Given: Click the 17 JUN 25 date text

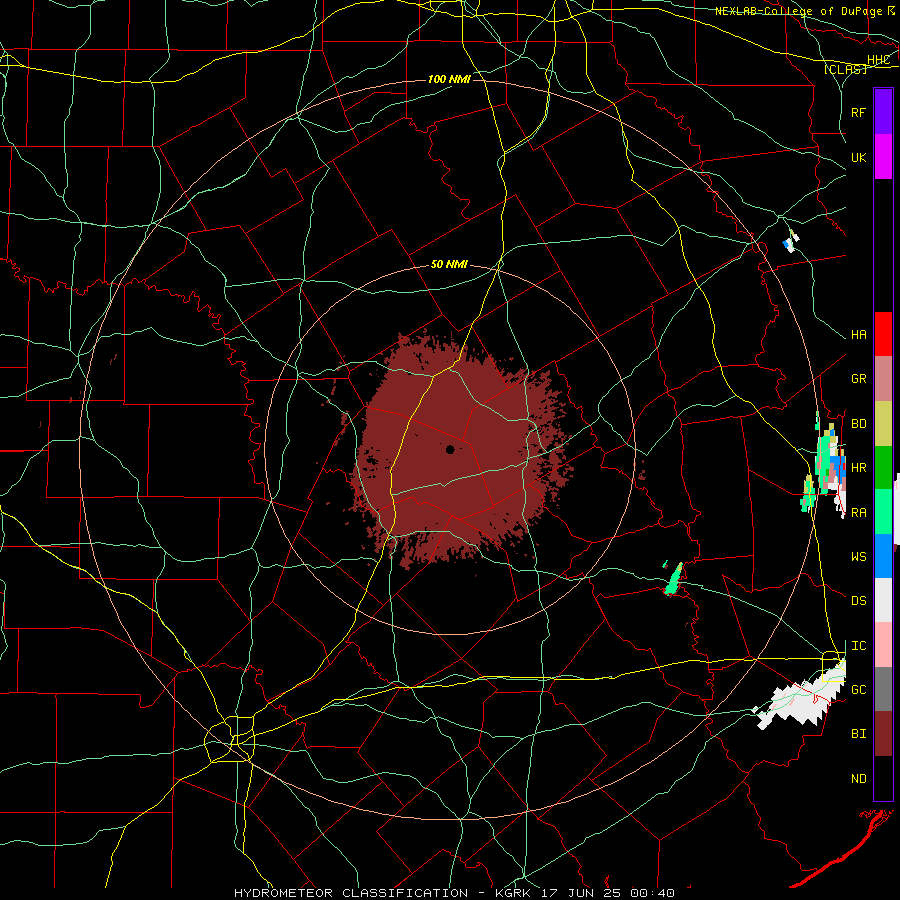Looking at the screenshot, I should 580,893.
